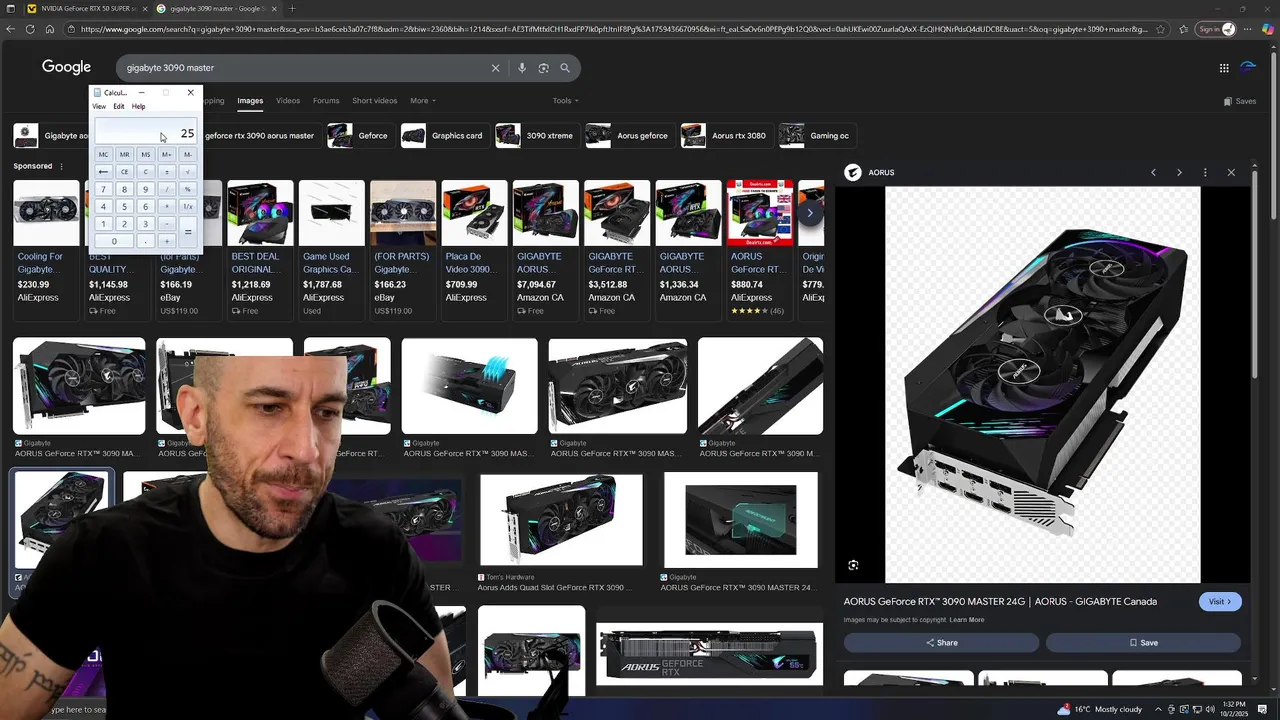The image size is (1280, 720).
Task: Click the calculator CE key
Action: click(x=124, y=172)
